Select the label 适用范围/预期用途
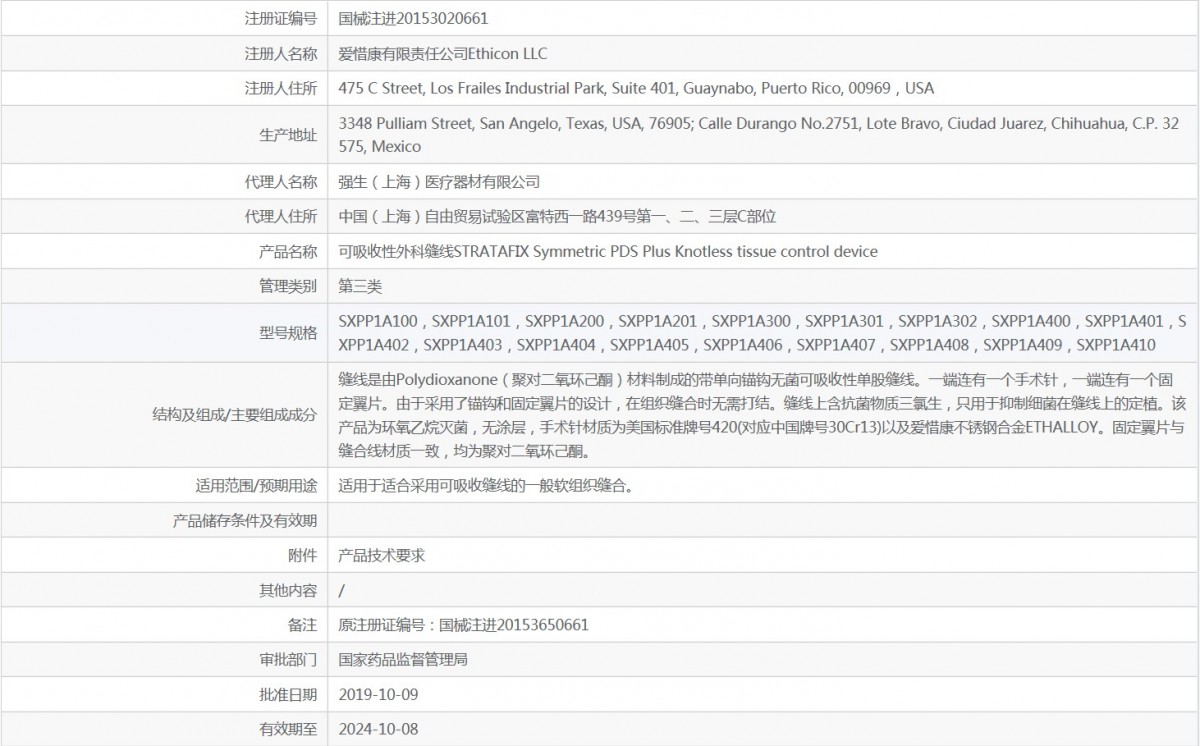 [x=256, y=486]
